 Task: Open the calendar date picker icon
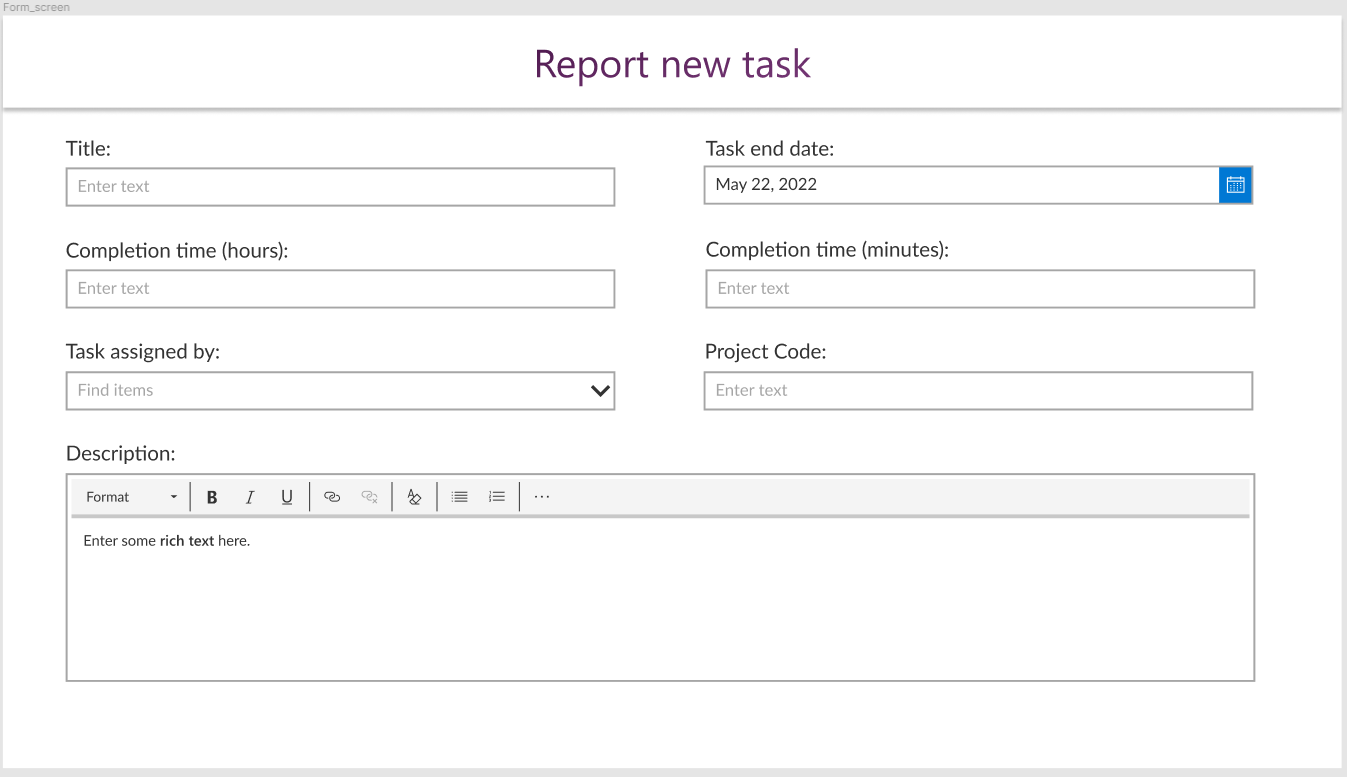click(x=1235, y=185)
